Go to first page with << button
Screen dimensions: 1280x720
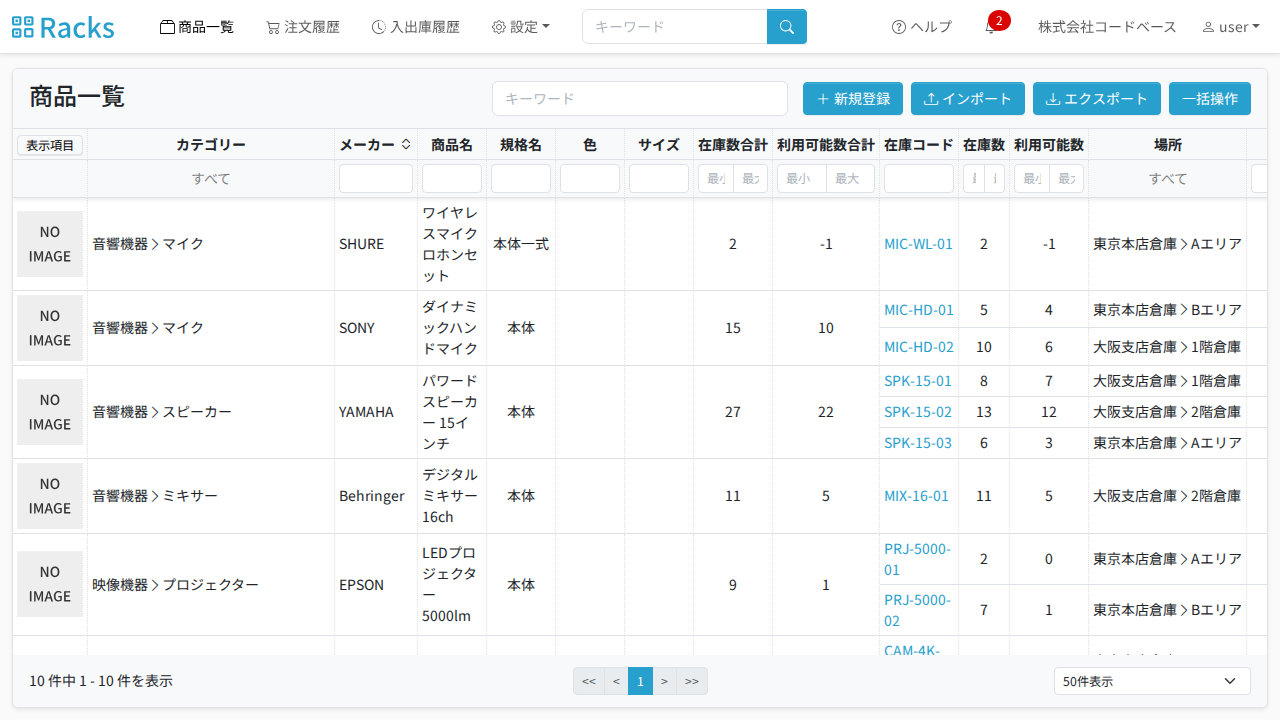pyautogui.click(x=589, y=681)
